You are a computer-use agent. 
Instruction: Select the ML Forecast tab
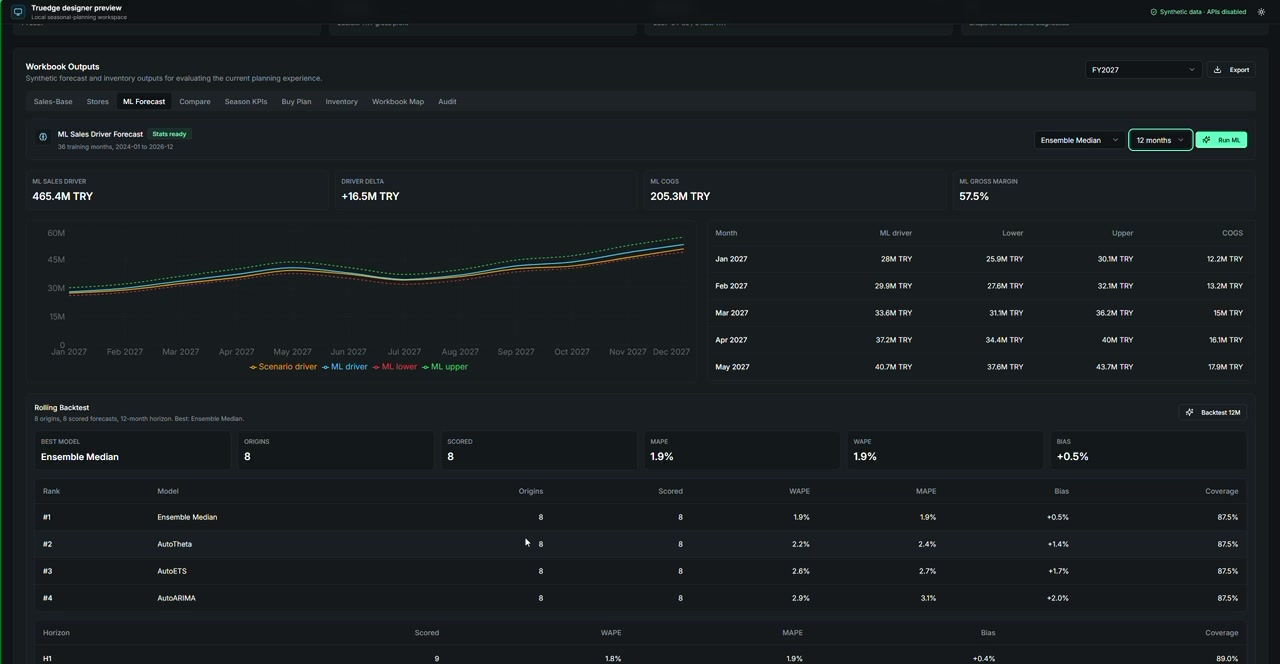pyautogui.click(x=144, y=102)
